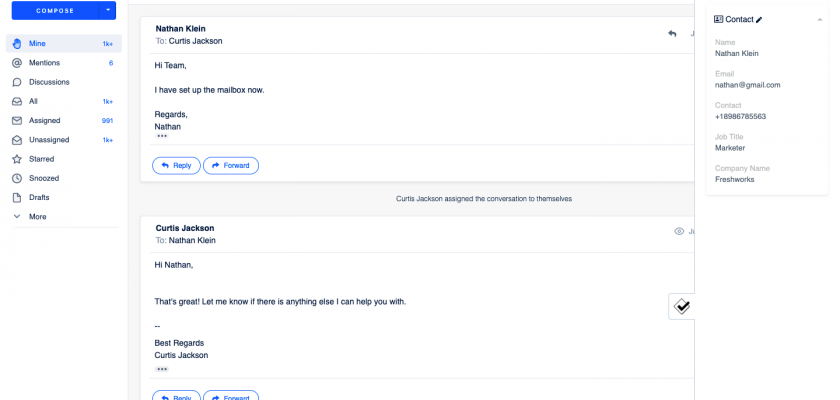Click the double-checkmark button on the right edge
Screen dimensions: 840x400
click(x=681, y=306)
